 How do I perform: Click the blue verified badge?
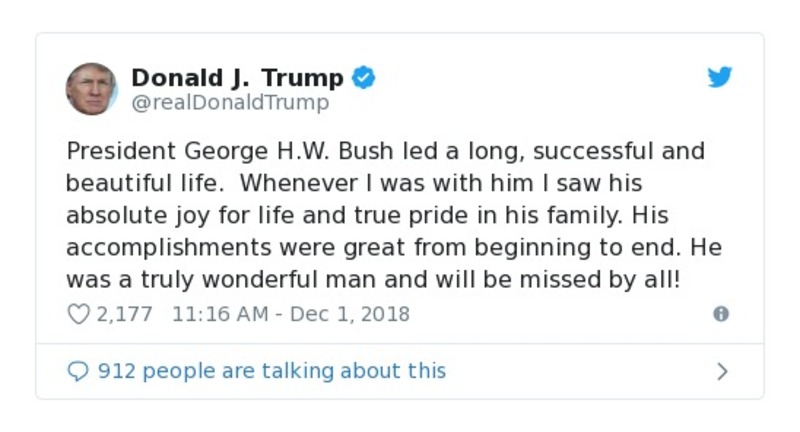pyautogui.click(x=364, y=78)
